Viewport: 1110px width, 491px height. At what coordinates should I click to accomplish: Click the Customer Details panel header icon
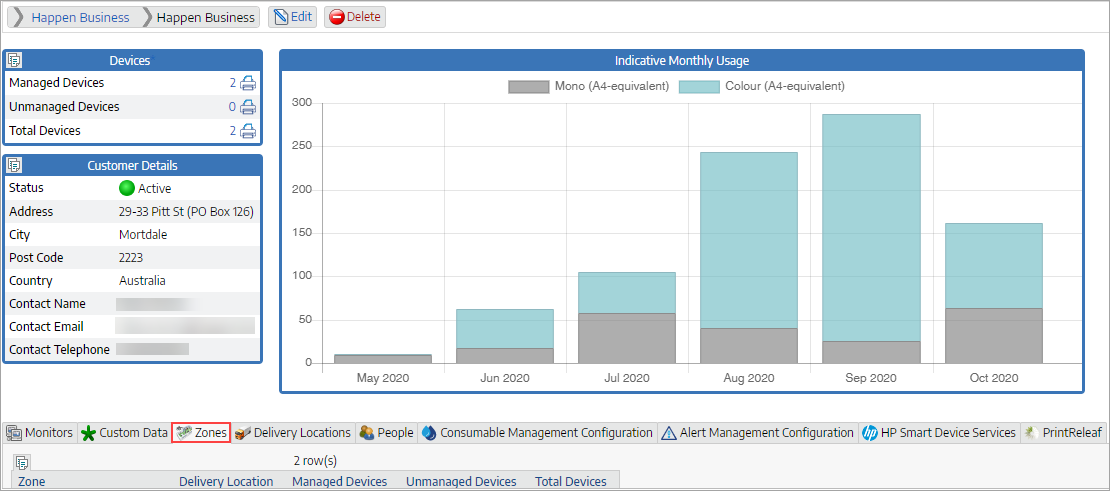(x=15, y=165)
